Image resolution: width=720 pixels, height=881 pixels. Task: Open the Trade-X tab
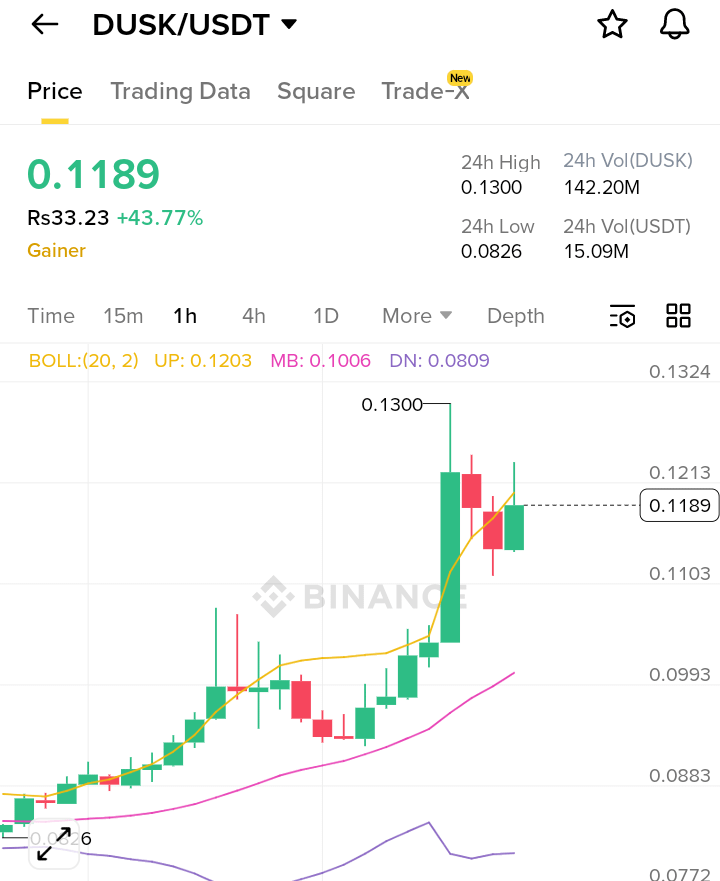click(x=425, y=91)
